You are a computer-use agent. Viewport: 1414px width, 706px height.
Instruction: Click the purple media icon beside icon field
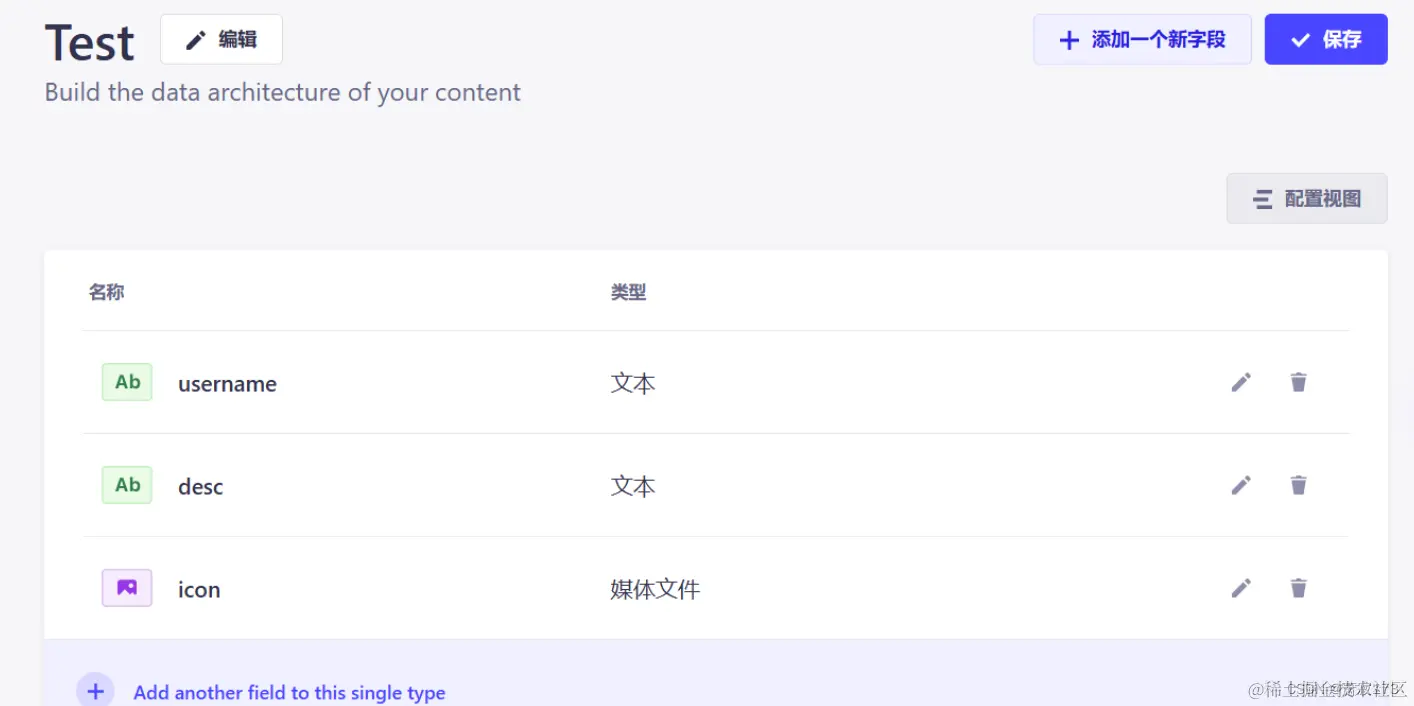(126, 587)
